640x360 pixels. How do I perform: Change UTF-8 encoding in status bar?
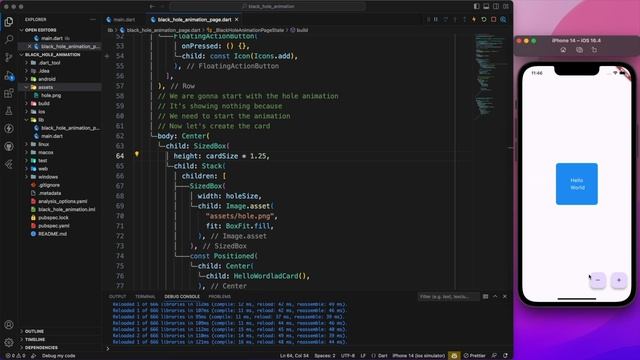(348, 356)
